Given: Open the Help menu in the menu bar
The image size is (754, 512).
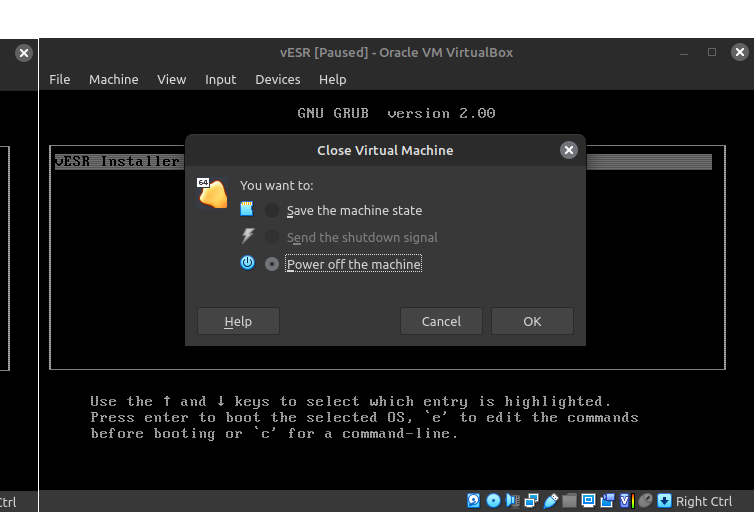Looking at the screenshot, I should tap(332, 79).
